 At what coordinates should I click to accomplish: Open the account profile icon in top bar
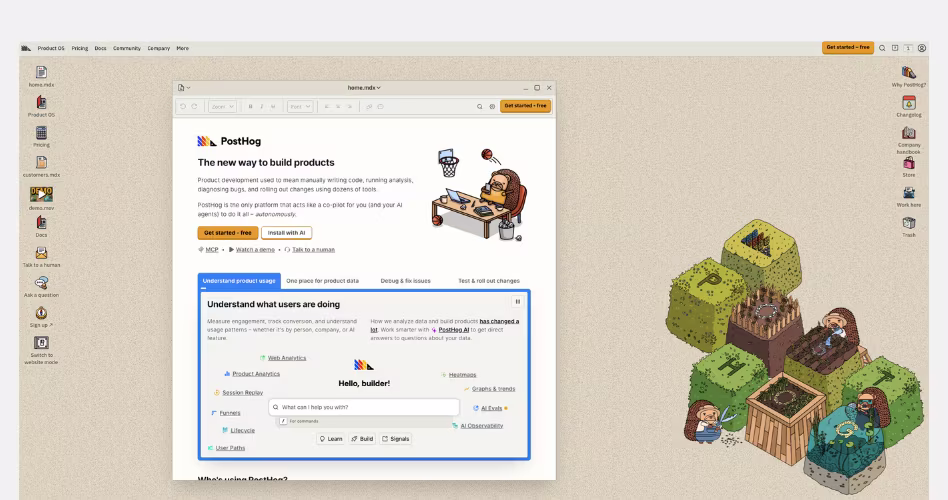pyautogui.click(x=922, y=48)
